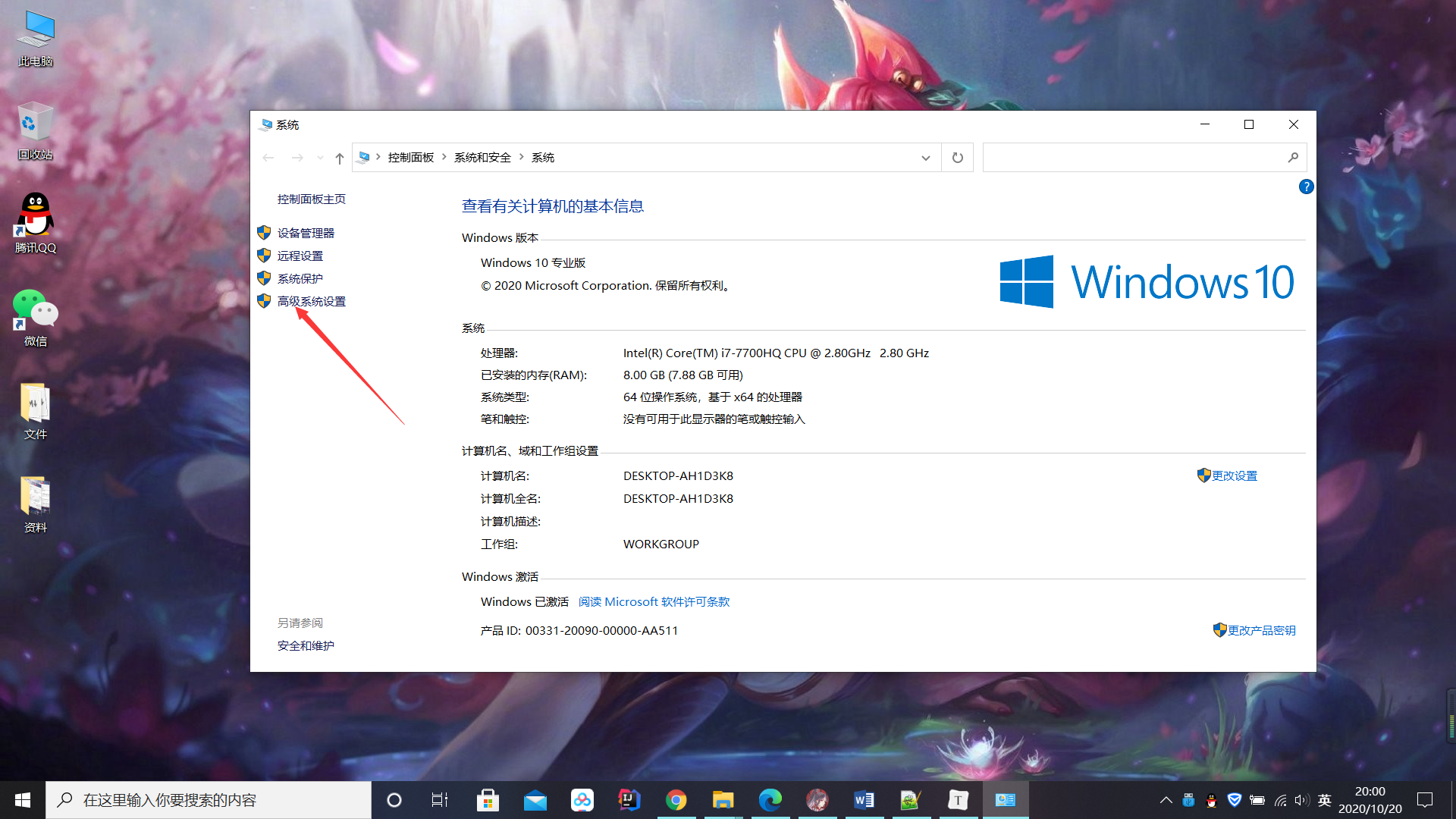Open Advanced system settings (高级系统设置)
This screenshot has width=1456, height=819.
[312, 301]
